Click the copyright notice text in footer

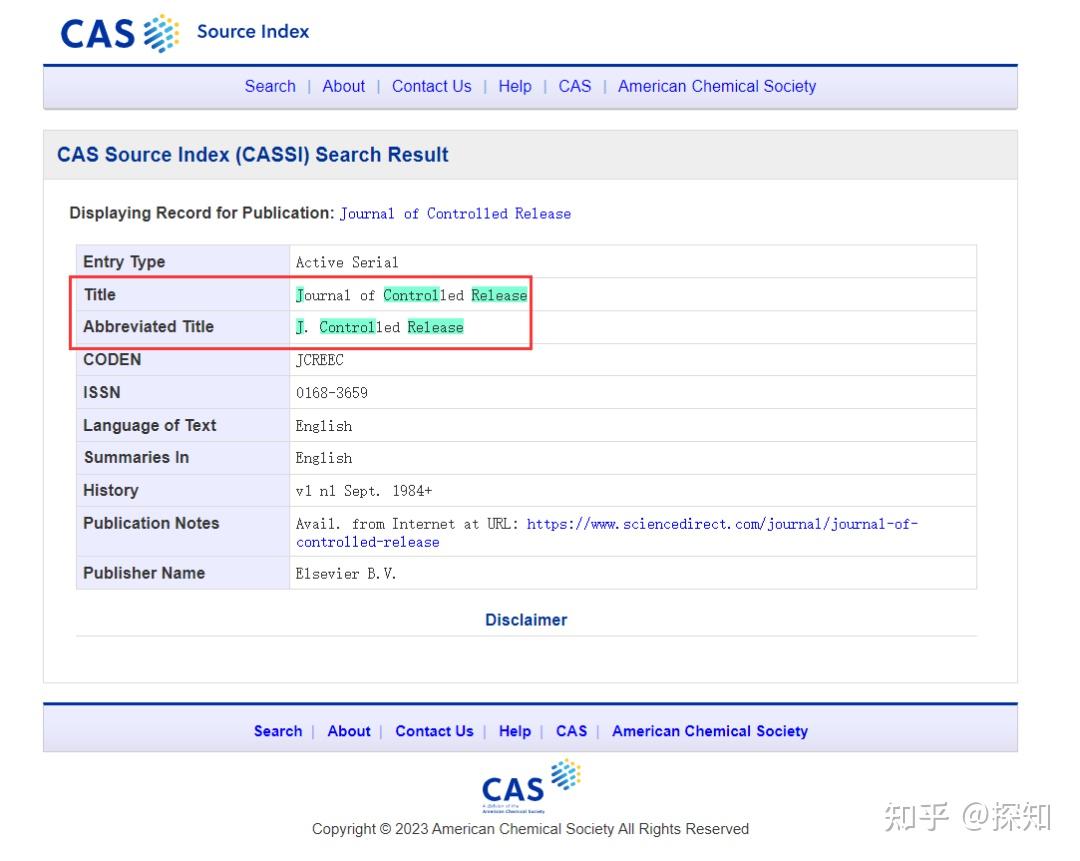click(x=530, y=829)
